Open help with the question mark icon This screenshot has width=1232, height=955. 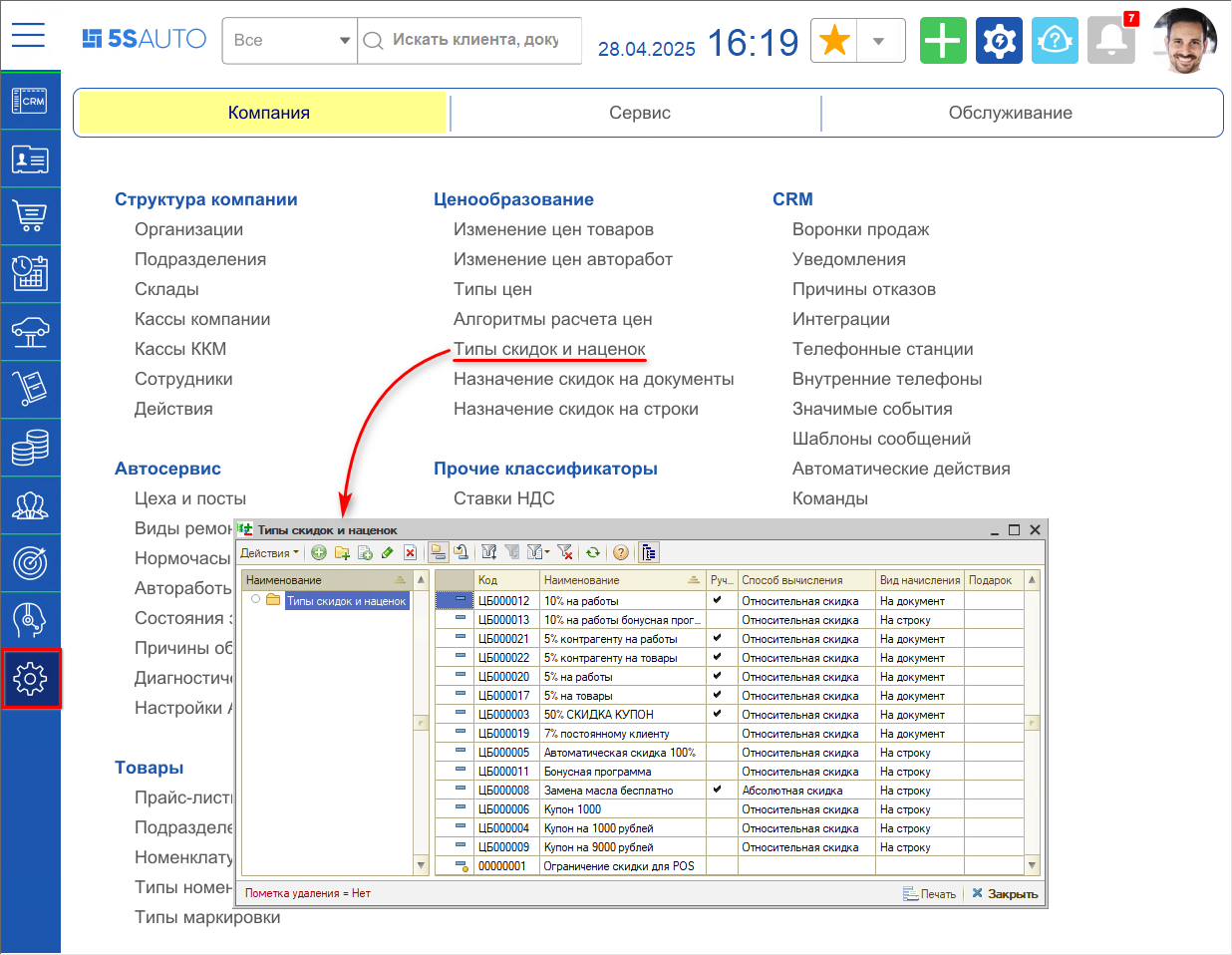pos(619,552)
